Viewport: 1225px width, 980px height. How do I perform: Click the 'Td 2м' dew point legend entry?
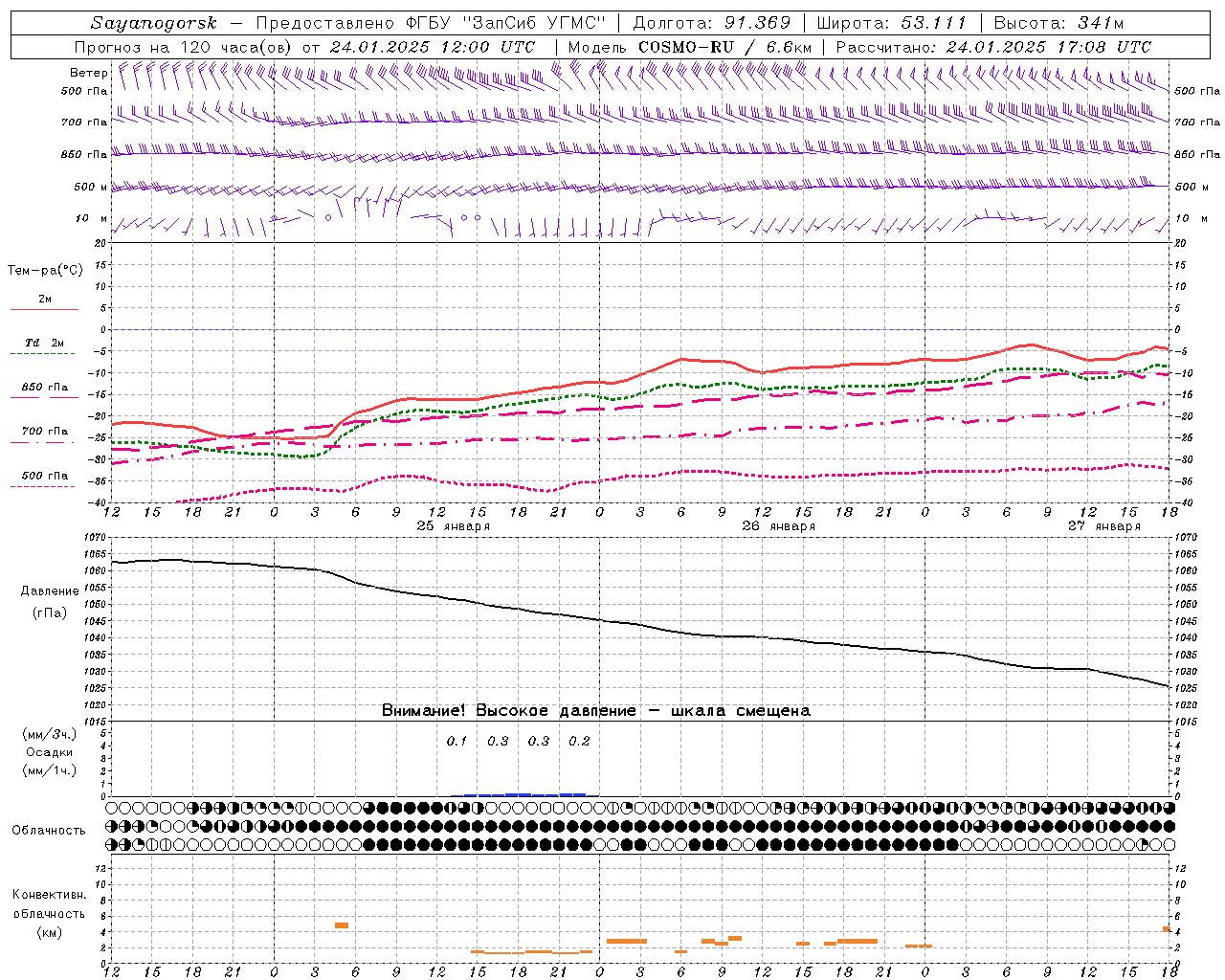(x=44, y=343)
